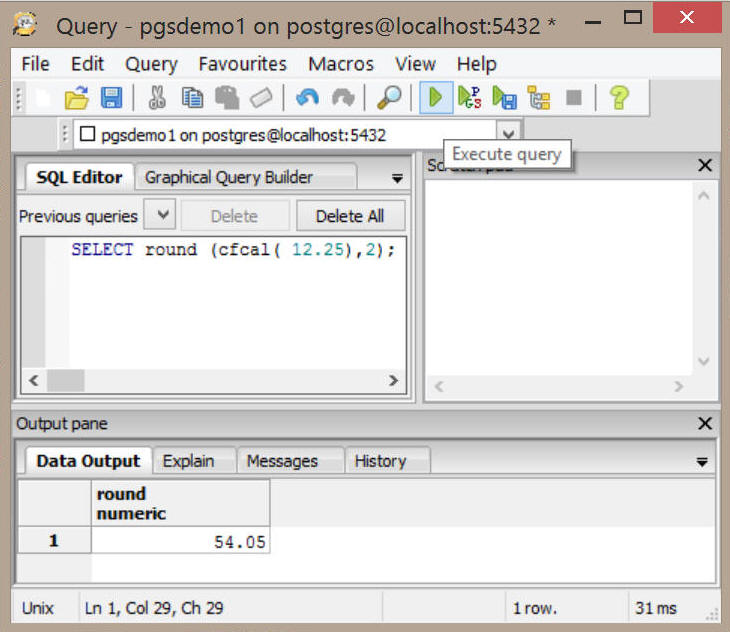Click the Execute query play icon

click(x=435, y=98)
